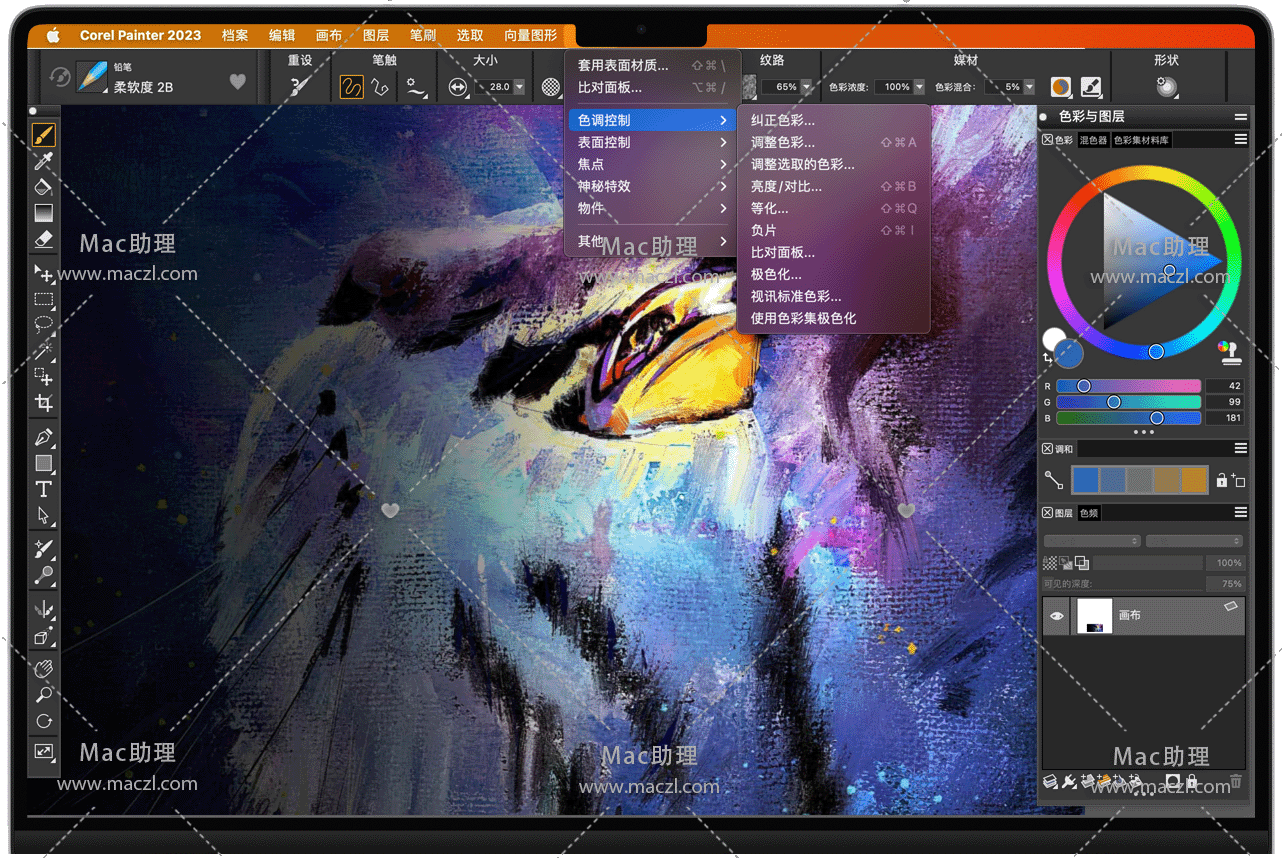This screenshot has width=1282, height=858.
Task: Click the Magnifier zoom tool
Action: pyautogui.click(x=43, y=695)
